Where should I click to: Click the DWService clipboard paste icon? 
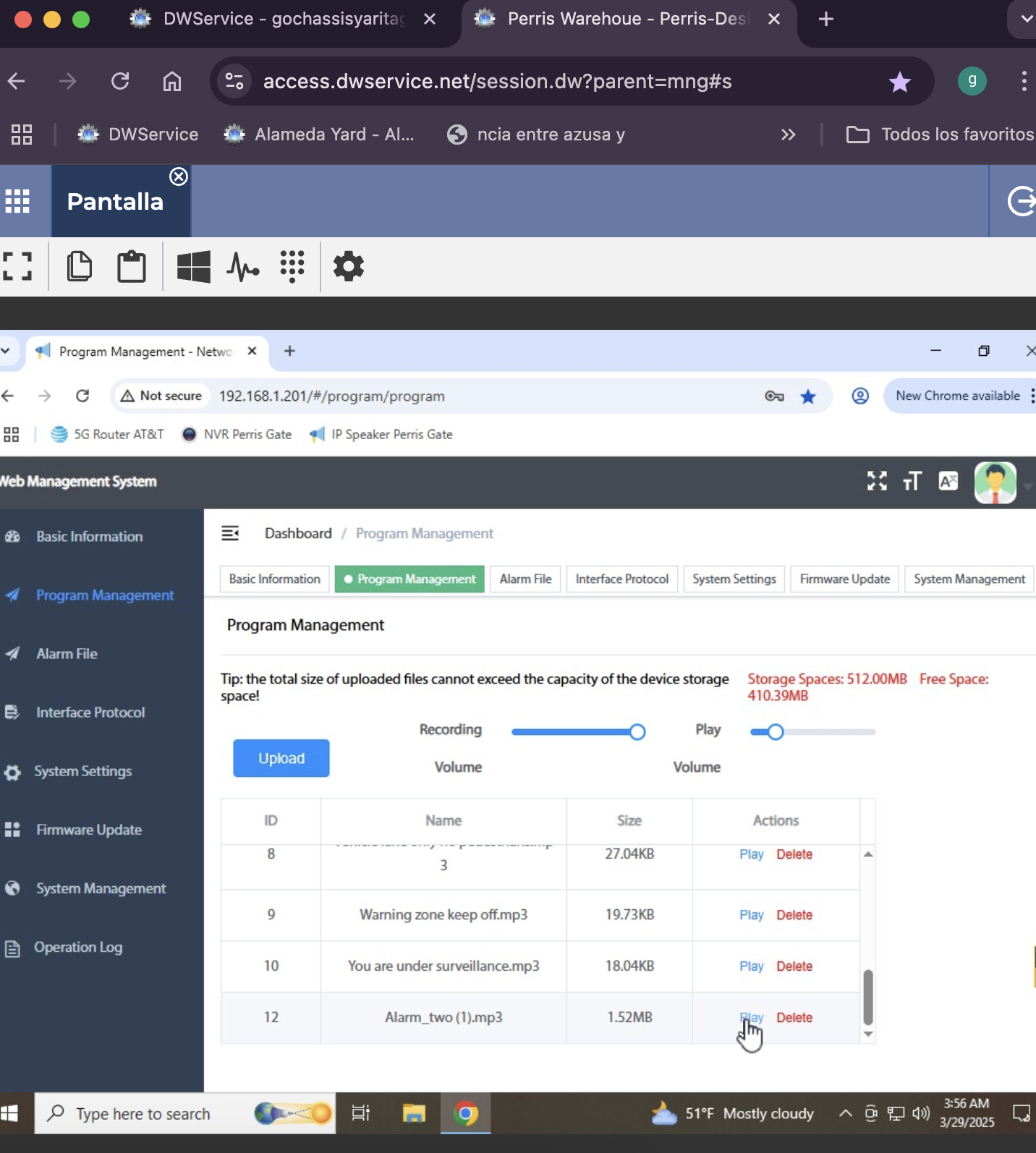(132, 266)
